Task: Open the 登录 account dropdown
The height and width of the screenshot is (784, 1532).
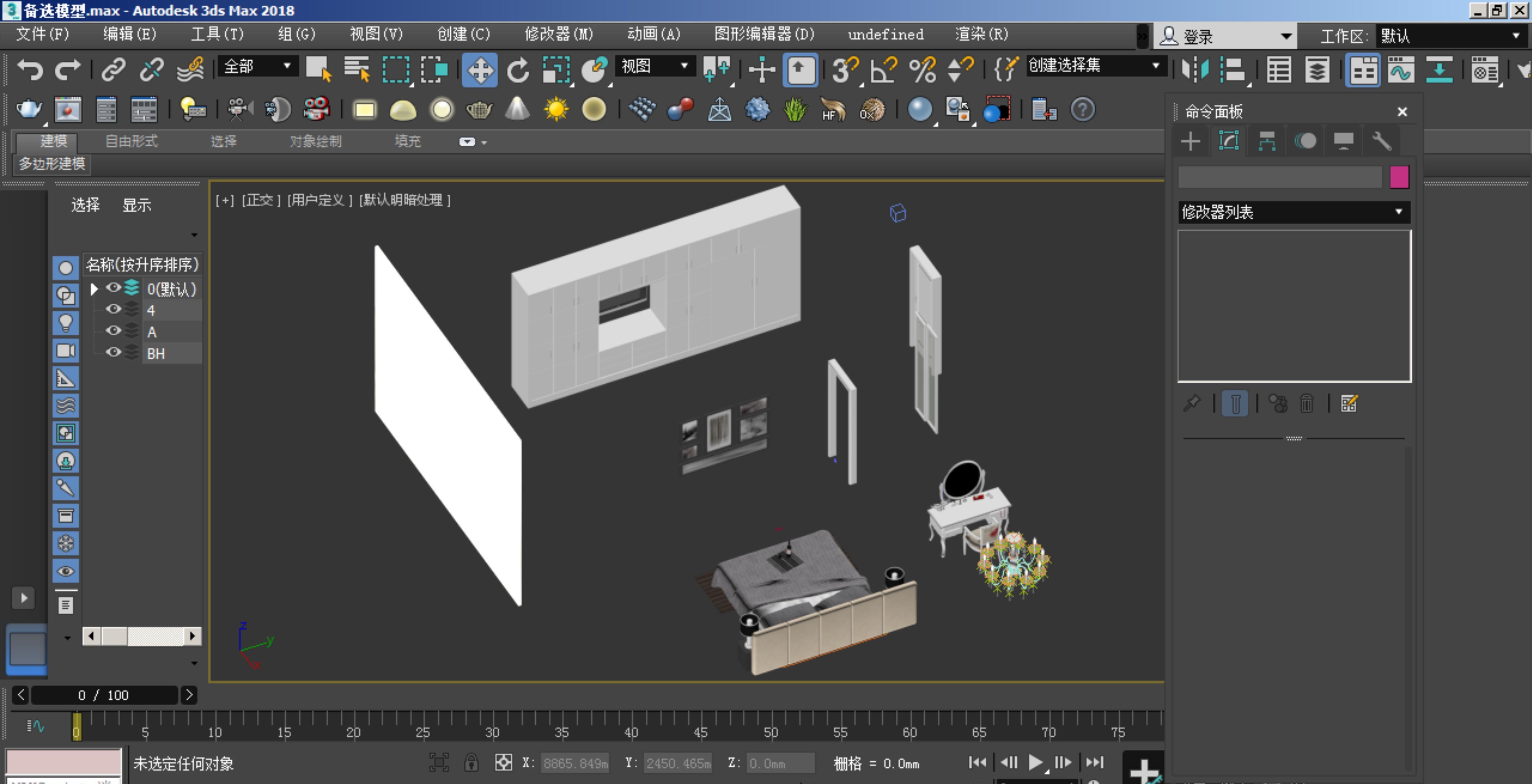Action: coord(1225,36)
